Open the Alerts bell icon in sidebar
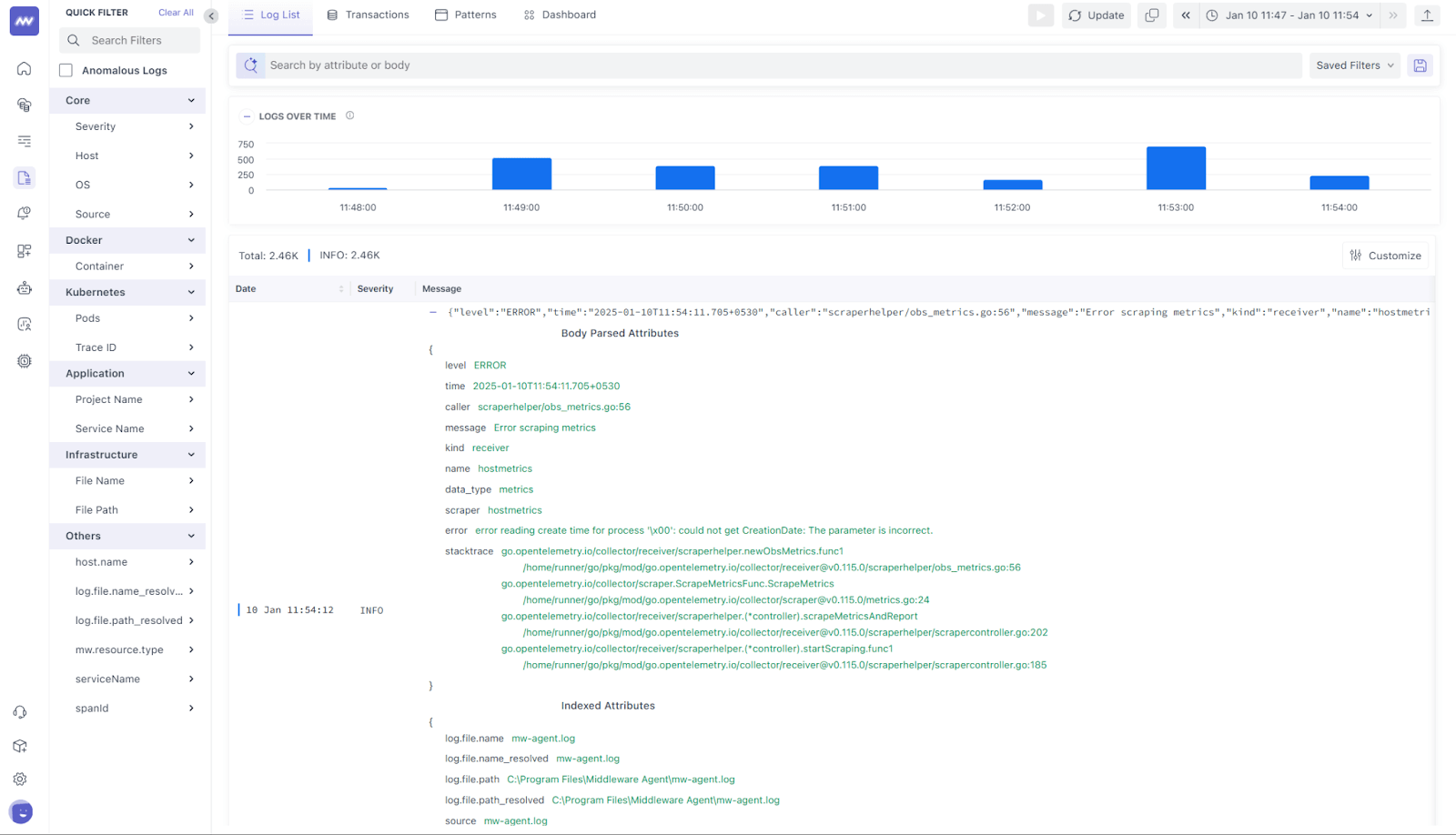 coord(24,213)
